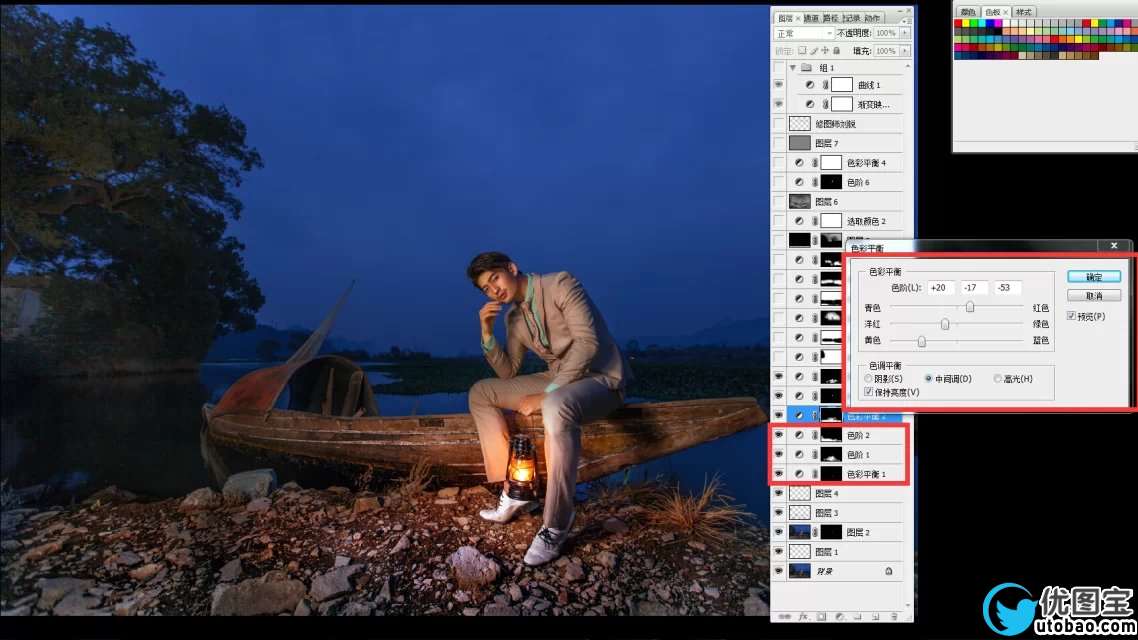
Task: Open the blend mode 正常 dropdown
Action: coord(804,33)
